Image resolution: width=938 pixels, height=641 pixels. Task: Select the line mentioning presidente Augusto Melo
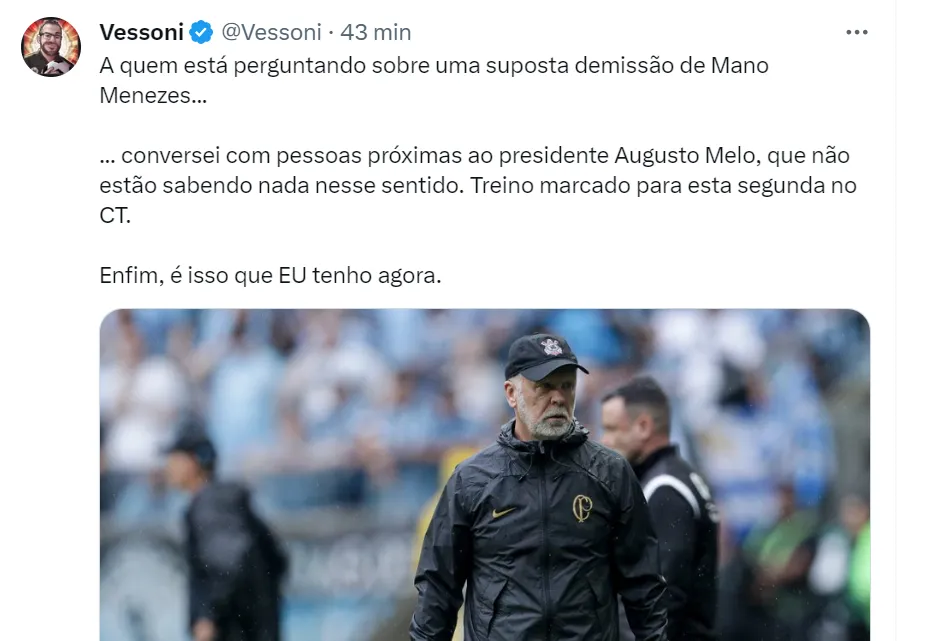[474, 155]
